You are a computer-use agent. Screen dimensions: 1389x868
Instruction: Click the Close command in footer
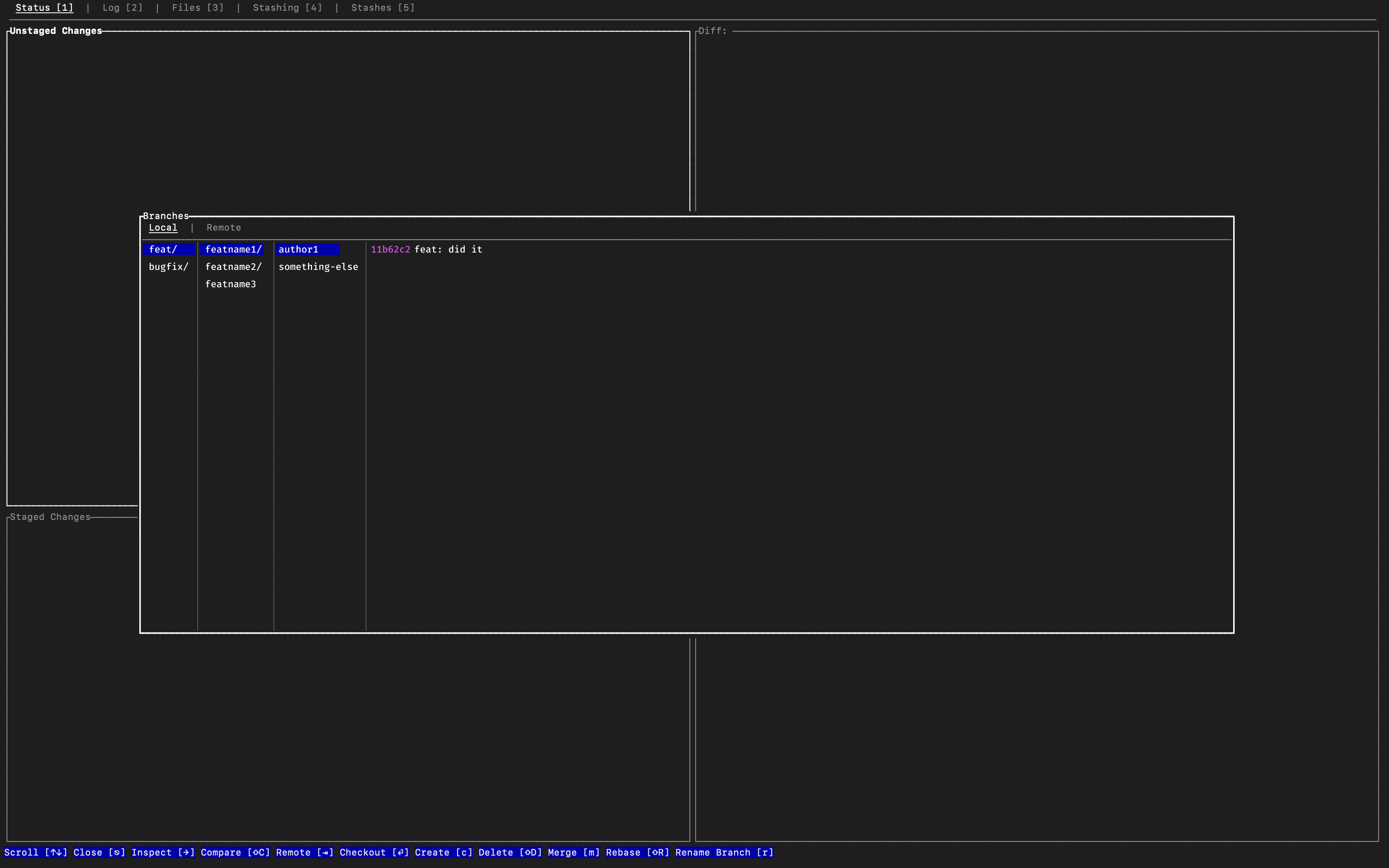coord(99,852)
